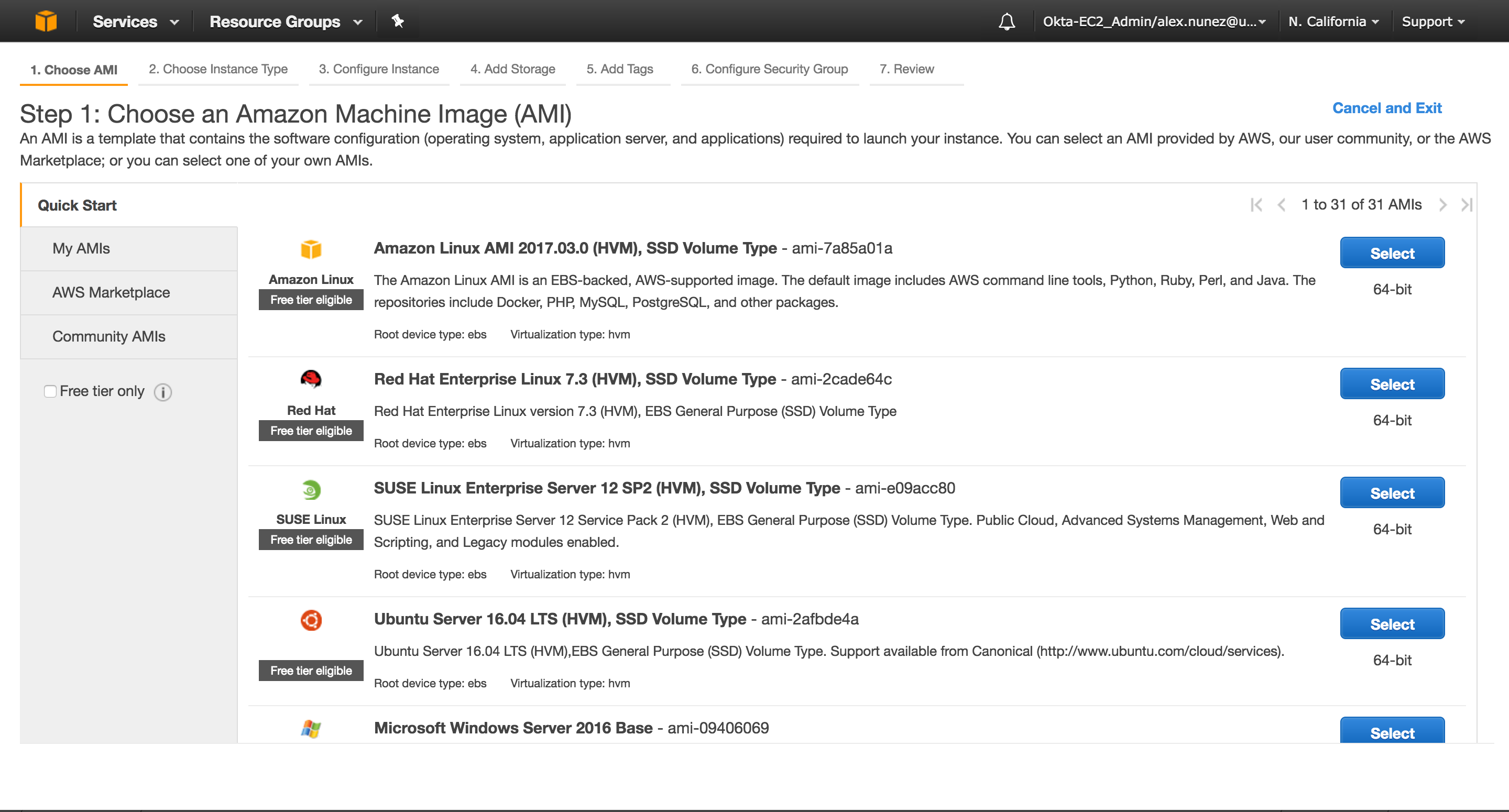Open the Services dropdown menu
Viewport: 1509px width, 812px height.
point(135,21)
